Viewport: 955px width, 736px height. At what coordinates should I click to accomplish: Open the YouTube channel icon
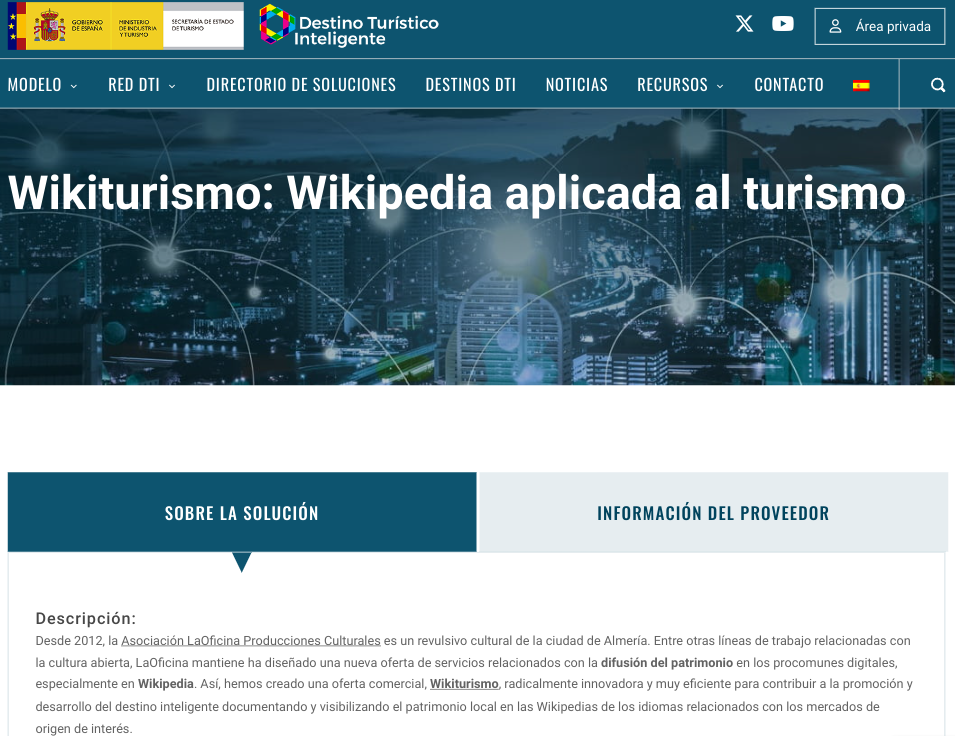click(783, 24)
